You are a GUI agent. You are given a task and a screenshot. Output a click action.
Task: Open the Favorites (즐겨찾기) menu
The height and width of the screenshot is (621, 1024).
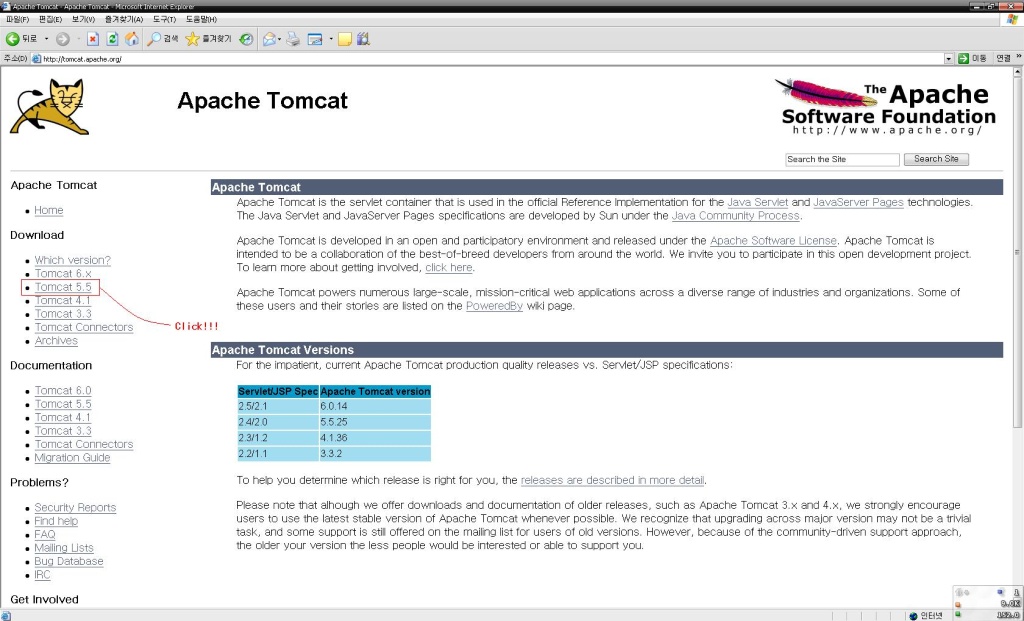click(x=123, y=20)
